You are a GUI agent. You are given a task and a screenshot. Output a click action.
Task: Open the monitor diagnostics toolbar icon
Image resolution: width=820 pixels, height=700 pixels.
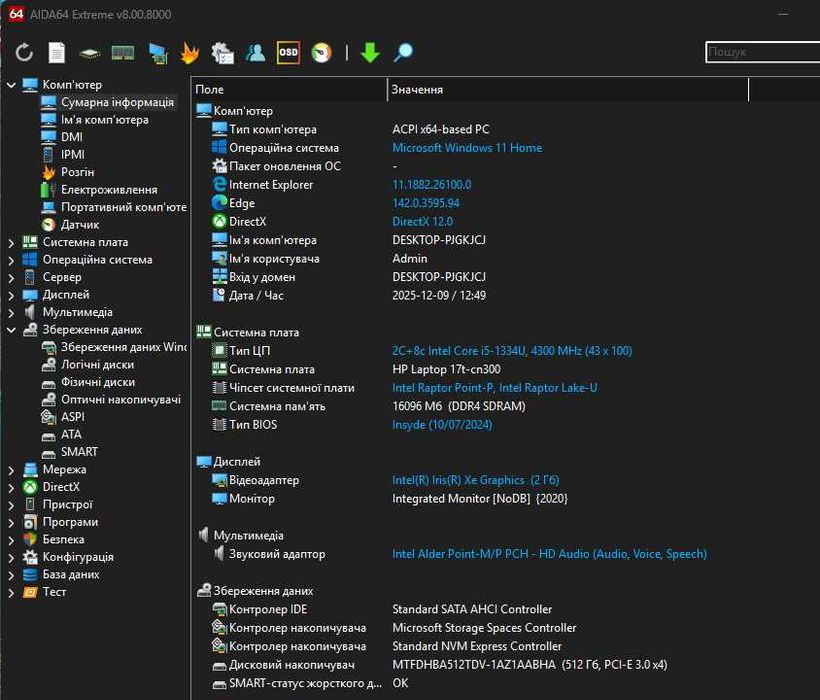coord(158,53)
